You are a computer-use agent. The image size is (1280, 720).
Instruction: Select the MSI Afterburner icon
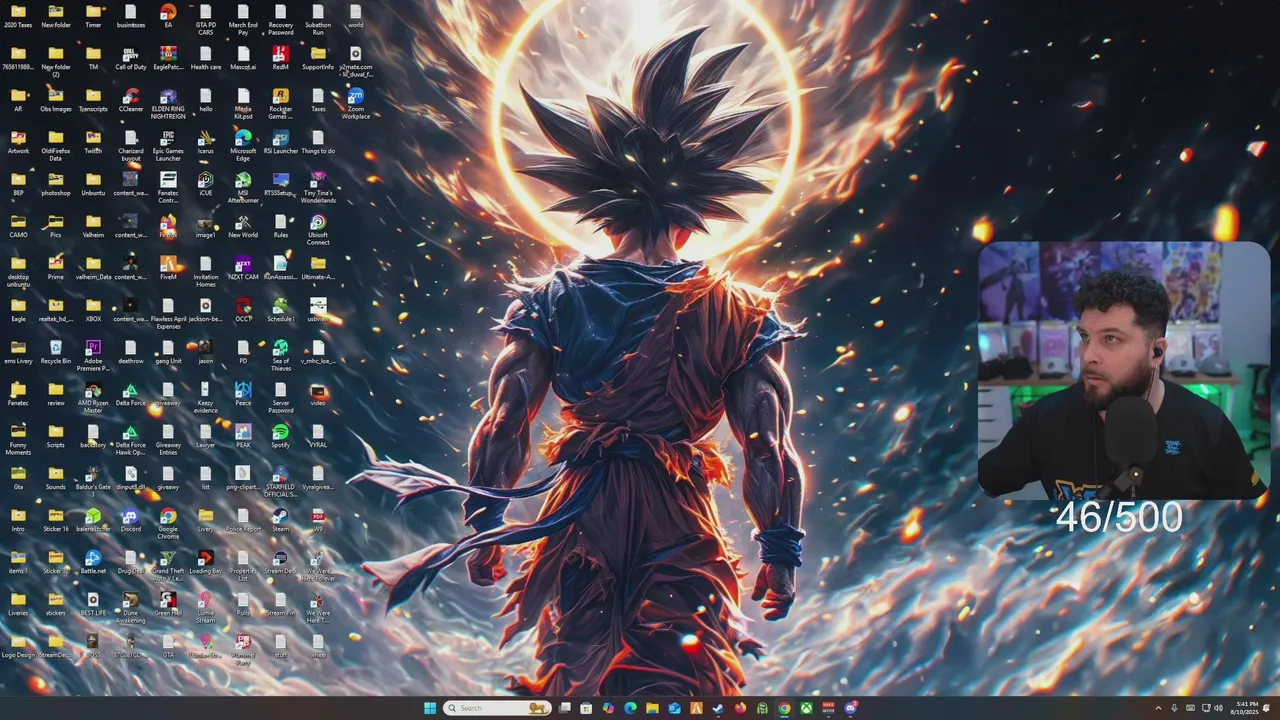point(243,188)
